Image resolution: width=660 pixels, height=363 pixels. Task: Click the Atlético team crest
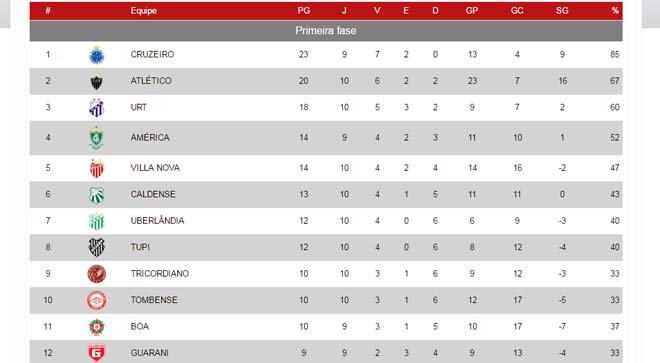pos(97,81)
